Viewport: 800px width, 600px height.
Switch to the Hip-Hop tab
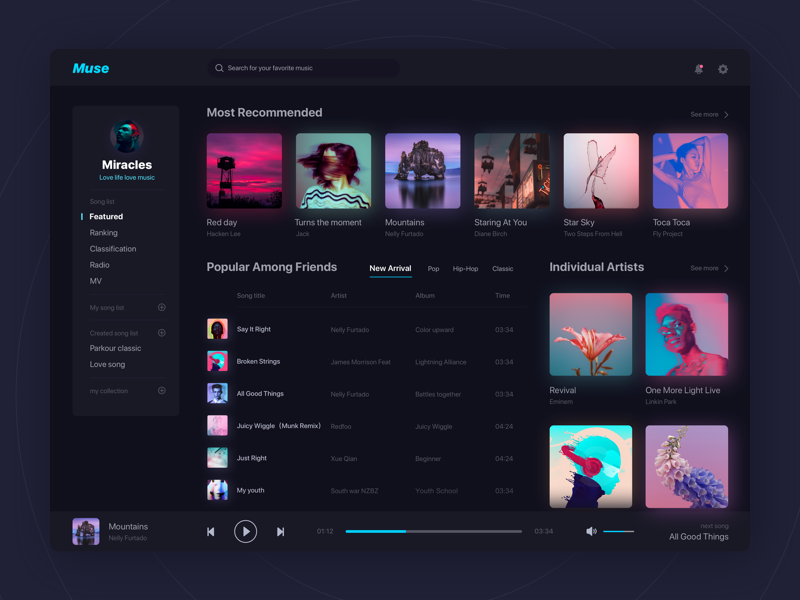(465, 269)
